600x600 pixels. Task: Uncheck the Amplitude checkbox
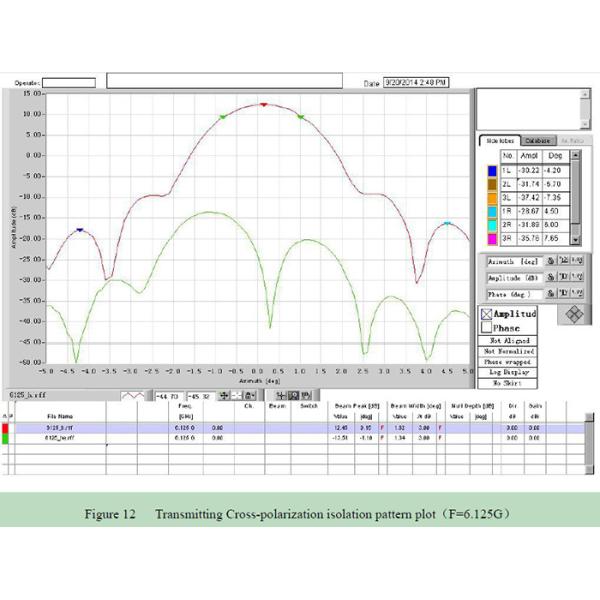[x=487, y=313]
